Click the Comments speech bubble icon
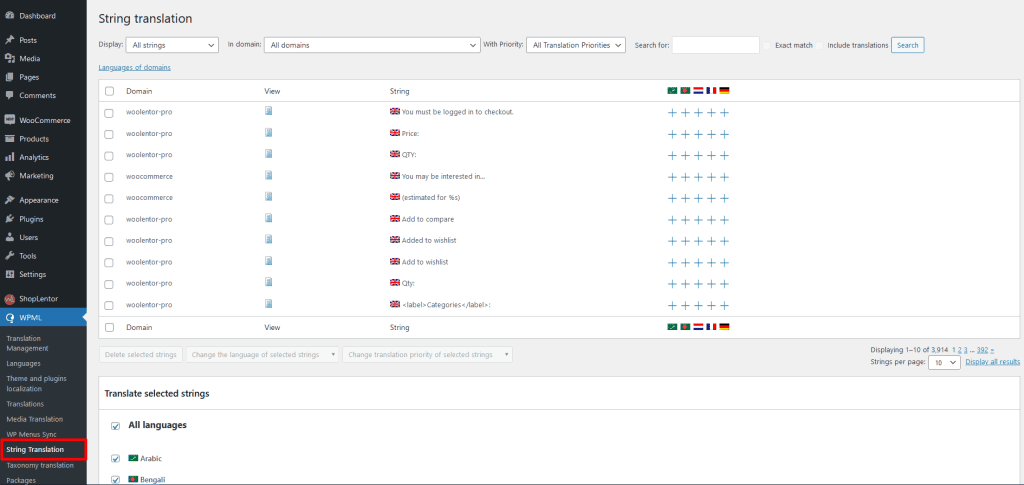1024x485 pixels. (10, 95)
